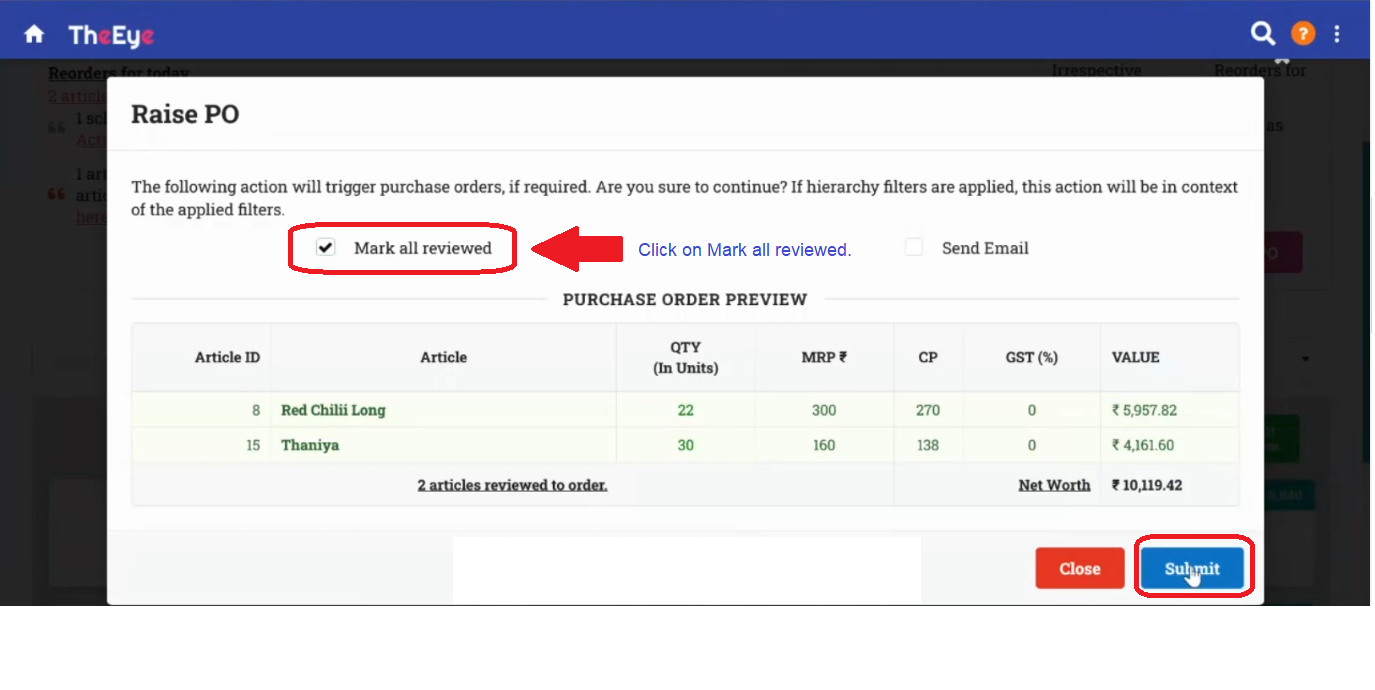Click Article ID 15
Image resolution: width=1375 pixels, height=690 pixels.
[253, 445]
